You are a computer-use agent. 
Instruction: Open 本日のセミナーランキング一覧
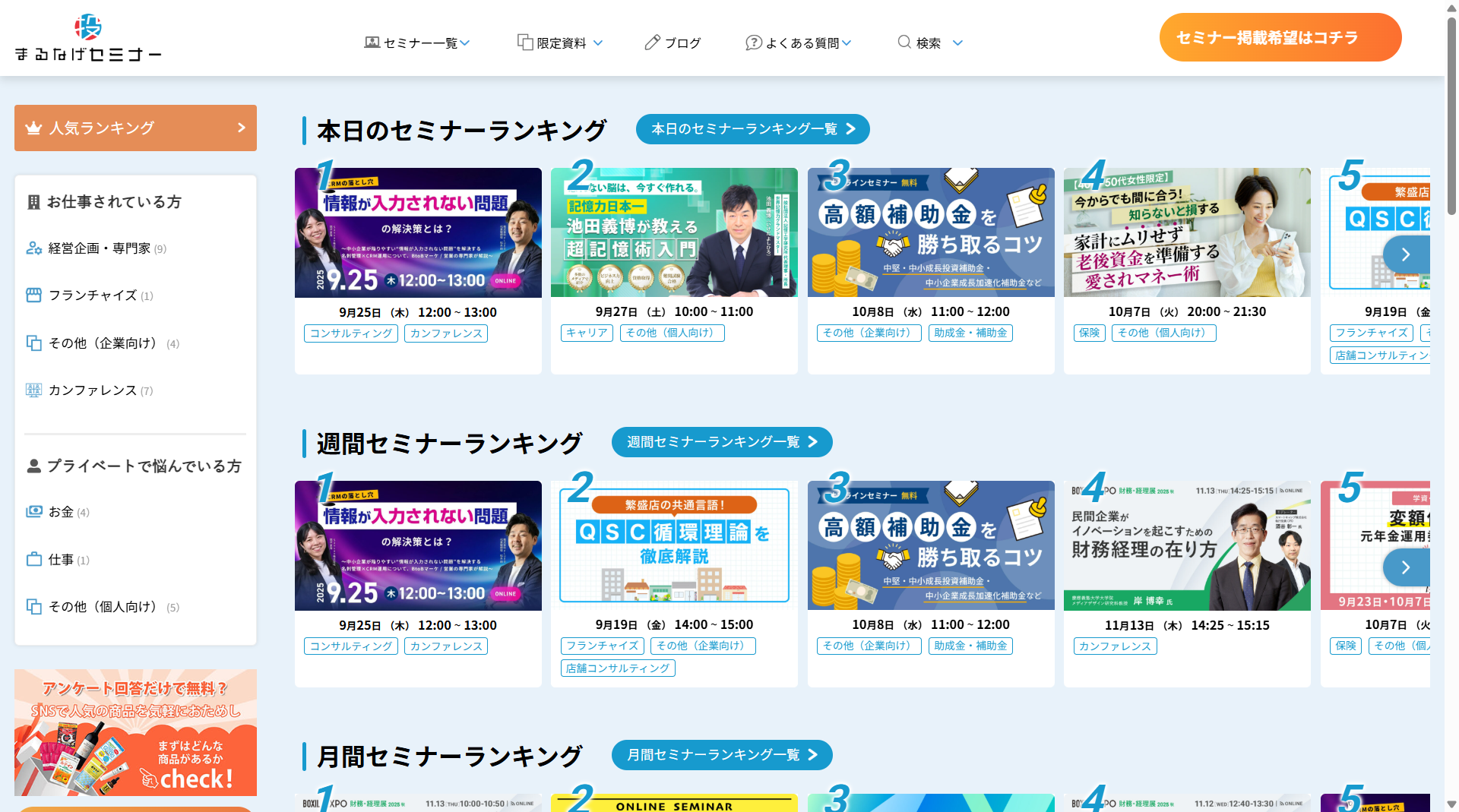point(752,129)
